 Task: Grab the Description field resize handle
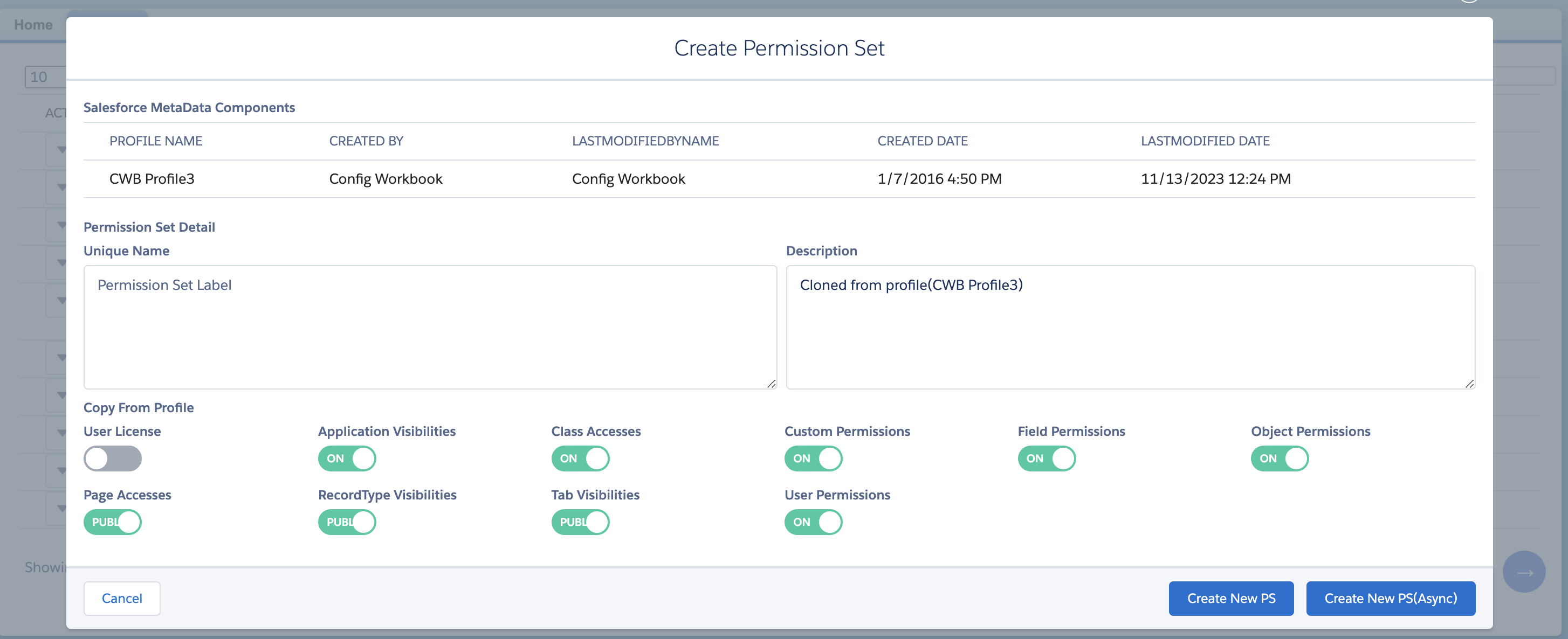[1469, 384]
